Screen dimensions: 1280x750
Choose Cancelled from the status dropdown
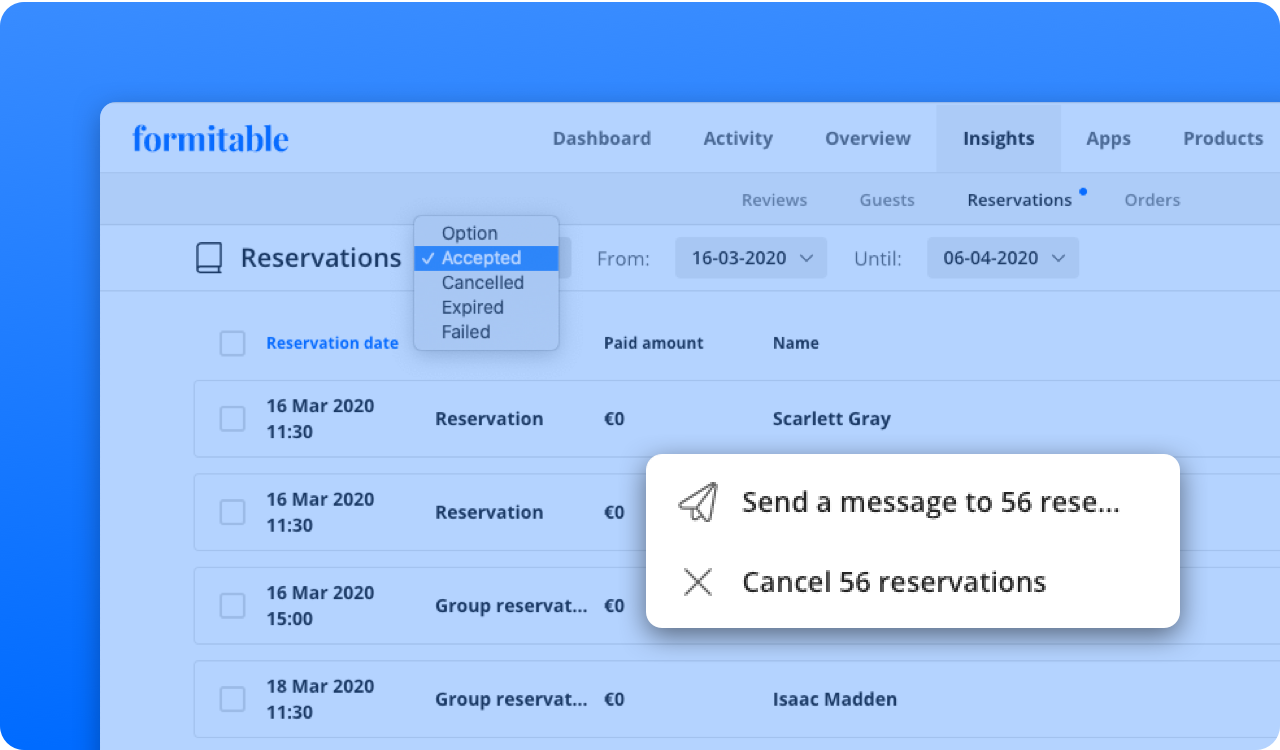click(x=483, y=283)
